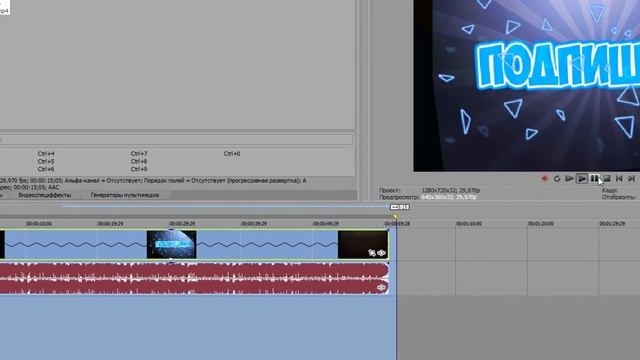This screenshot has height=360, width=640.
Task: Click the Play button in preview
Action: tap(582, 179)
